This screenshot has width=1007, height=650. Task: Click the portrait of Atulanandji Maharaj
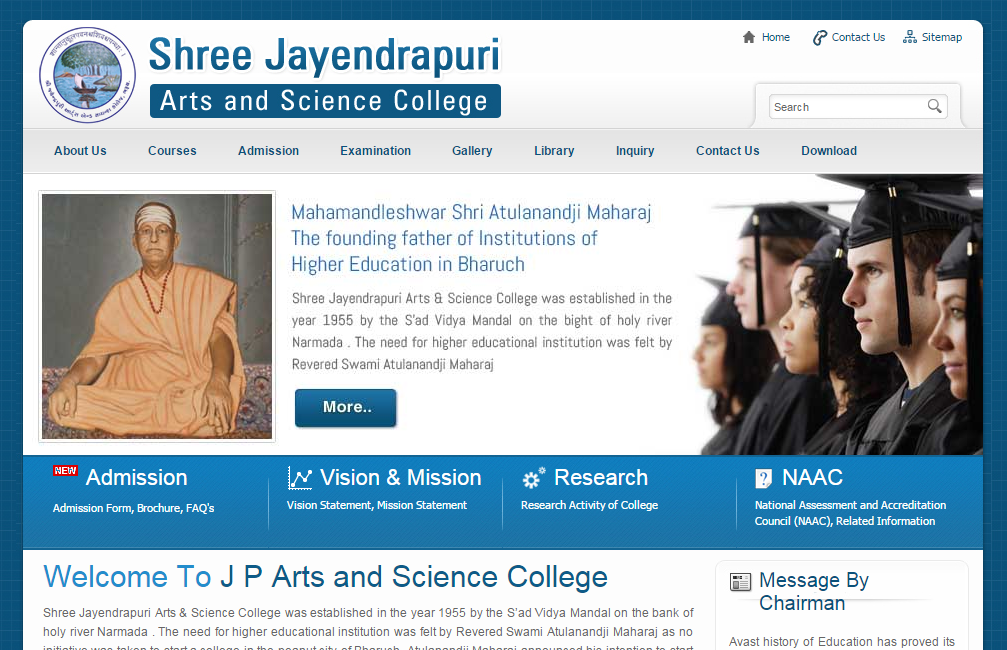point(157,316)
